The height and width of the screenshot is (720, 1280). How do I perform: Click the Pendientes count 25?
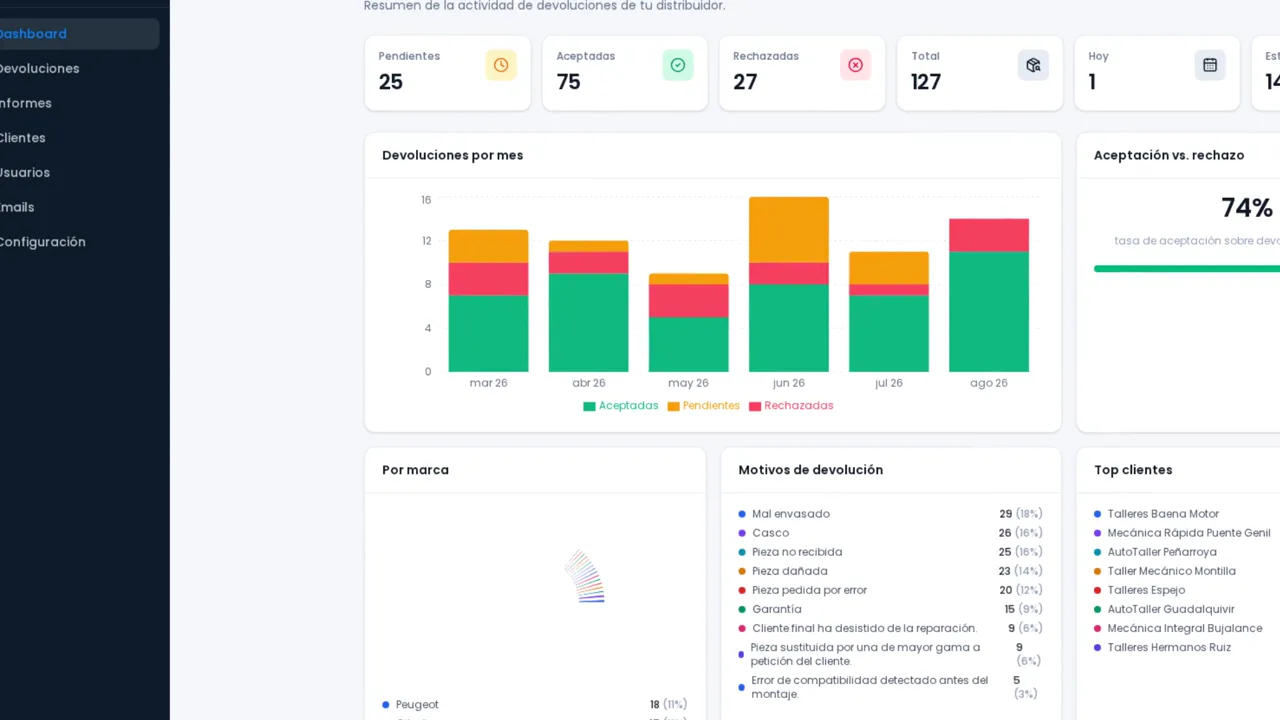(391, 82)
